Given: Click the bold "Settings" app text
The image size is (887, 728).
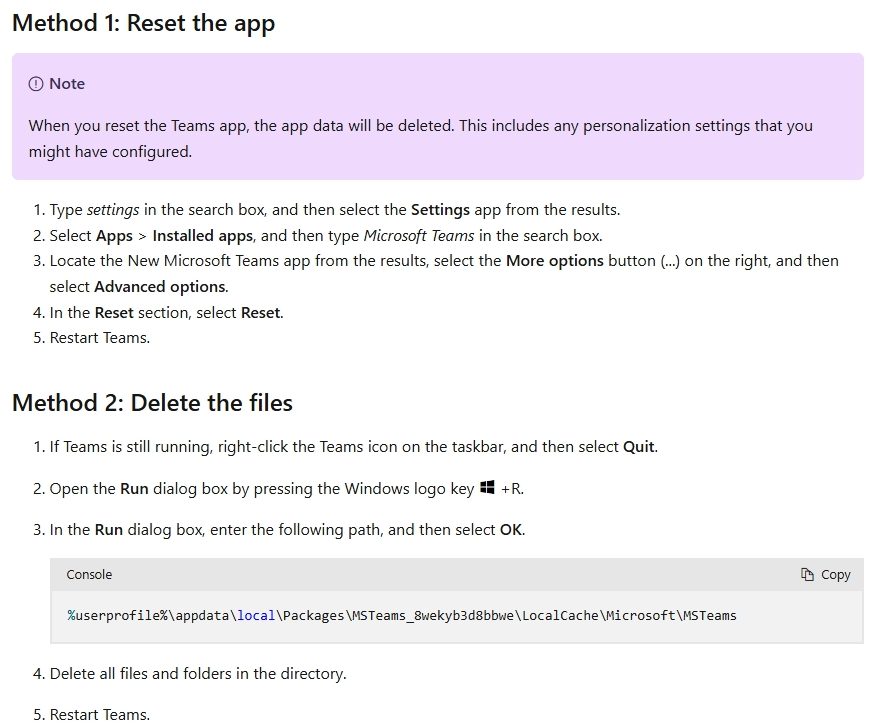Looking at the screenshot, I should tap(440, 210).
